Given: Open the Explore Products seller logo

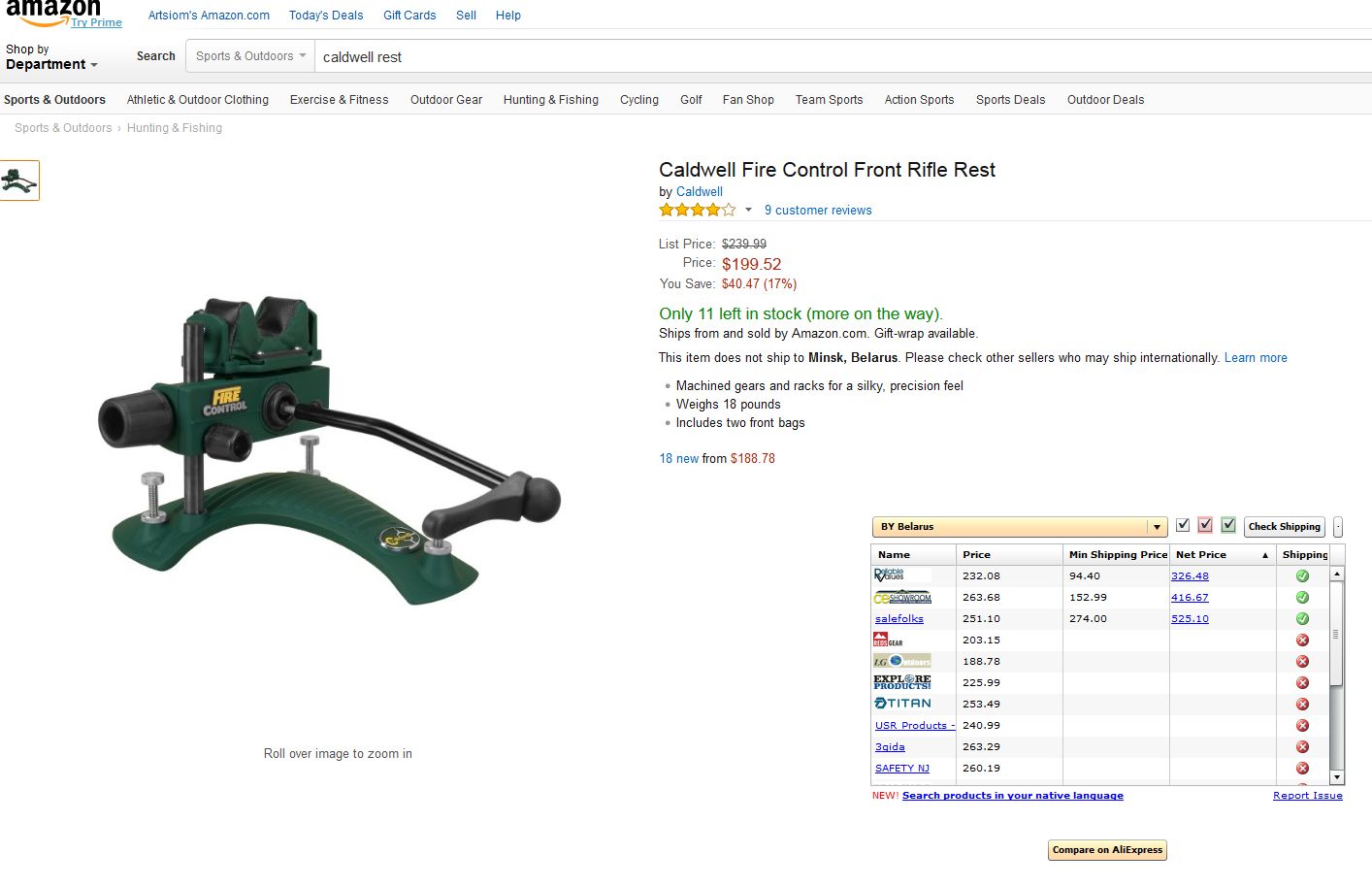Looking at the screenshot, I should pyautogui.click(x=902, y=682).
